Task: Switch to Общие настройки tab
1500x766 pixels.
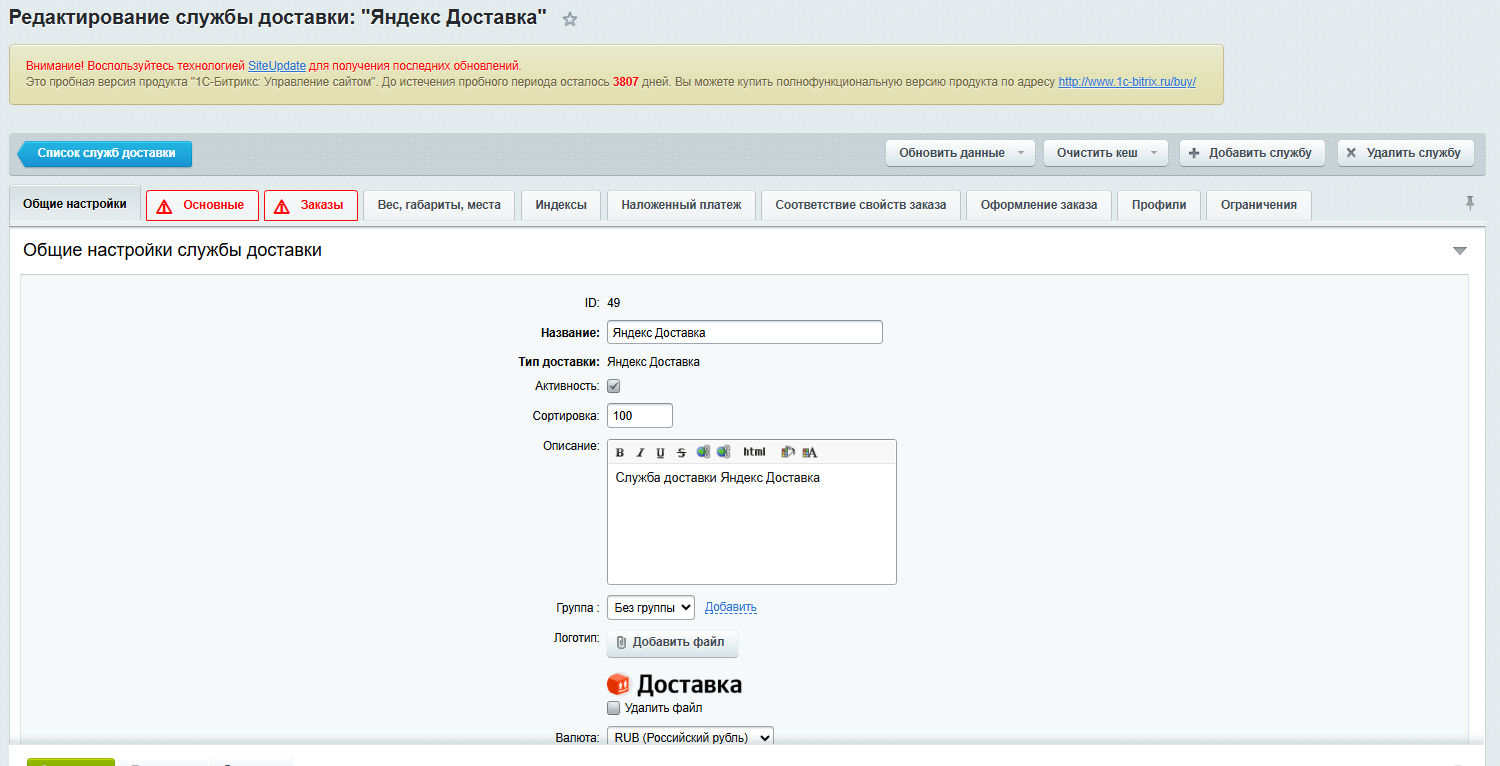Action: [75, 204]
